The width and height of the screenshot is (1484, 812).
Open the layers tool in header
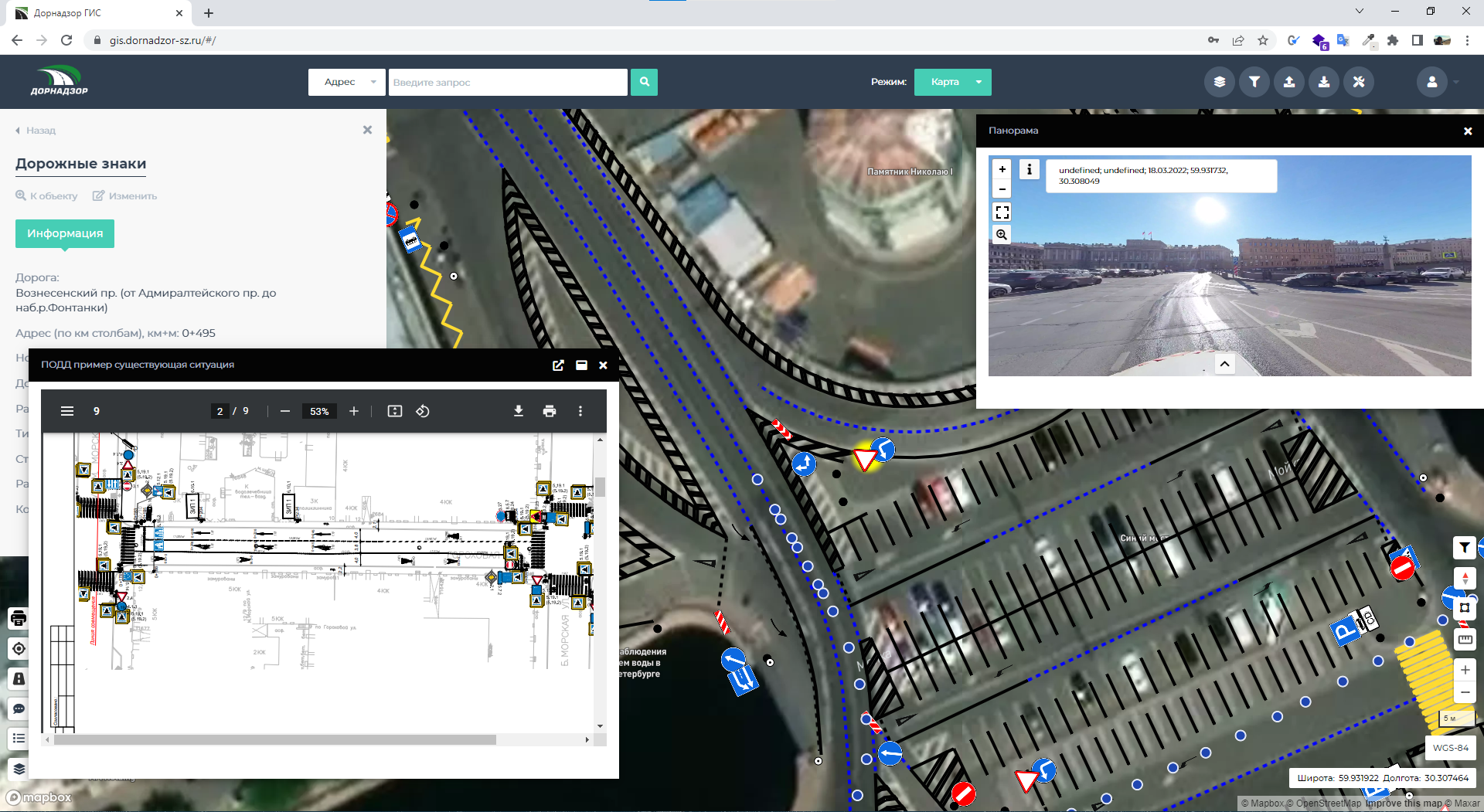pyautogui.click(x=1220, y=82)
